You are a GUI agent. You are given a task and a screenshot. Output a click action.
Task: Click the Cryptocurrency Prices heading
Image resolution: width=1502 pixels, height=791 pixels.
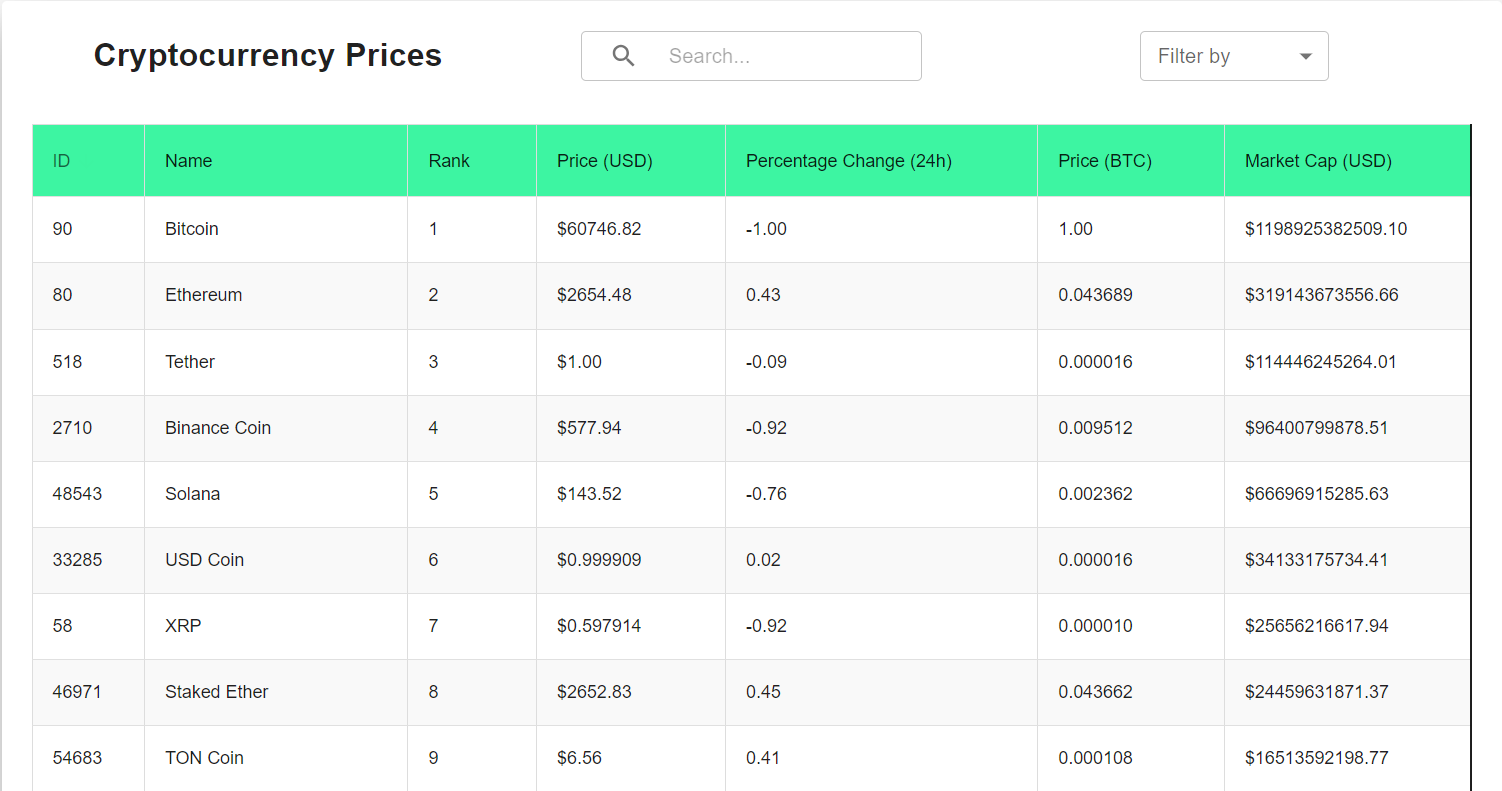[268, 55]
